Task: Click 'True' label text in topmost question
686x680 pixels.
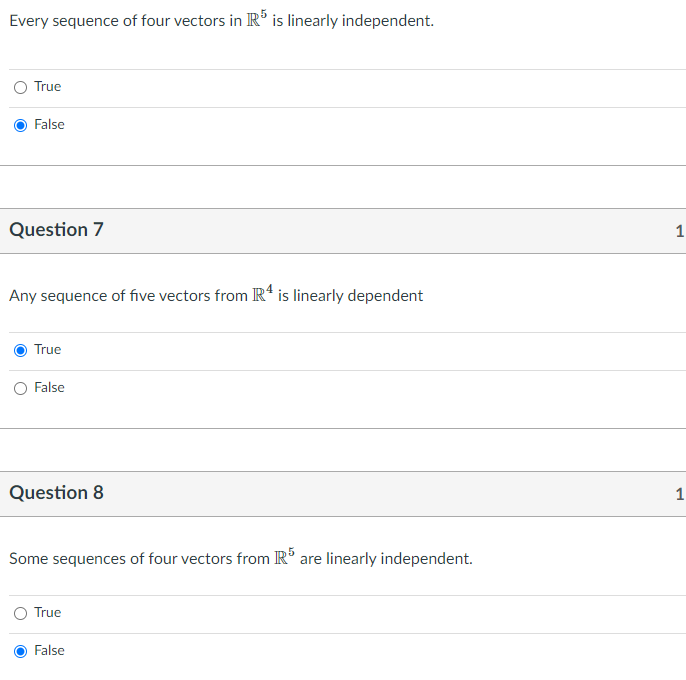Action: tap(48, 87)
